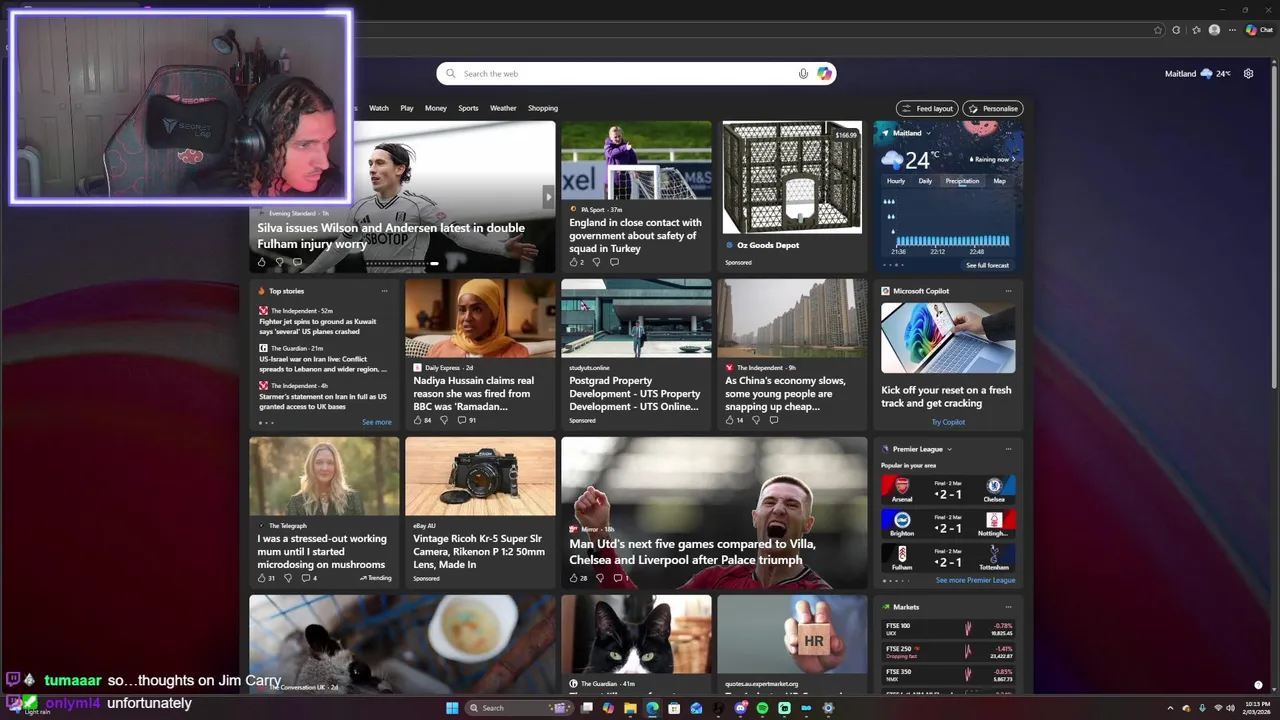Click the microphone voice search icon
The height and width of the screenshot is (720, 1280).
pyautogui.click(x=803, y=73)
